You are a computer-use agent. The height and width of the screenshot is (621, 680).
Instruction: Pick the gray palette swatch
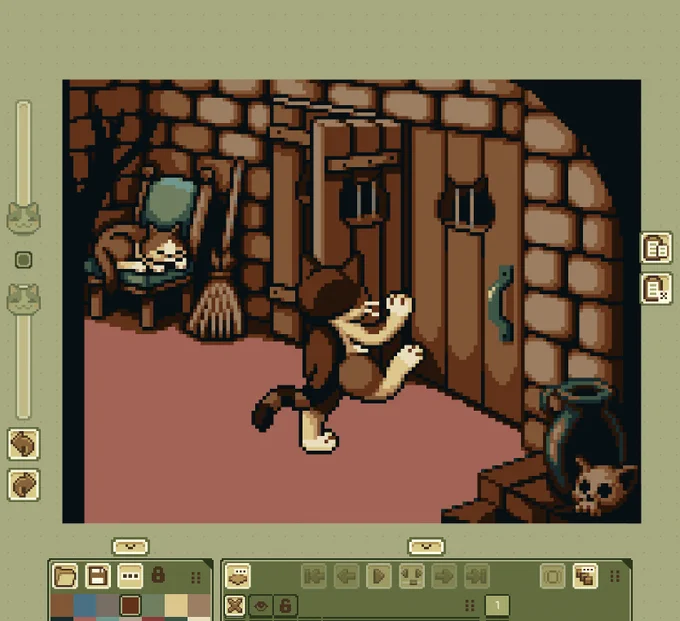108,605
